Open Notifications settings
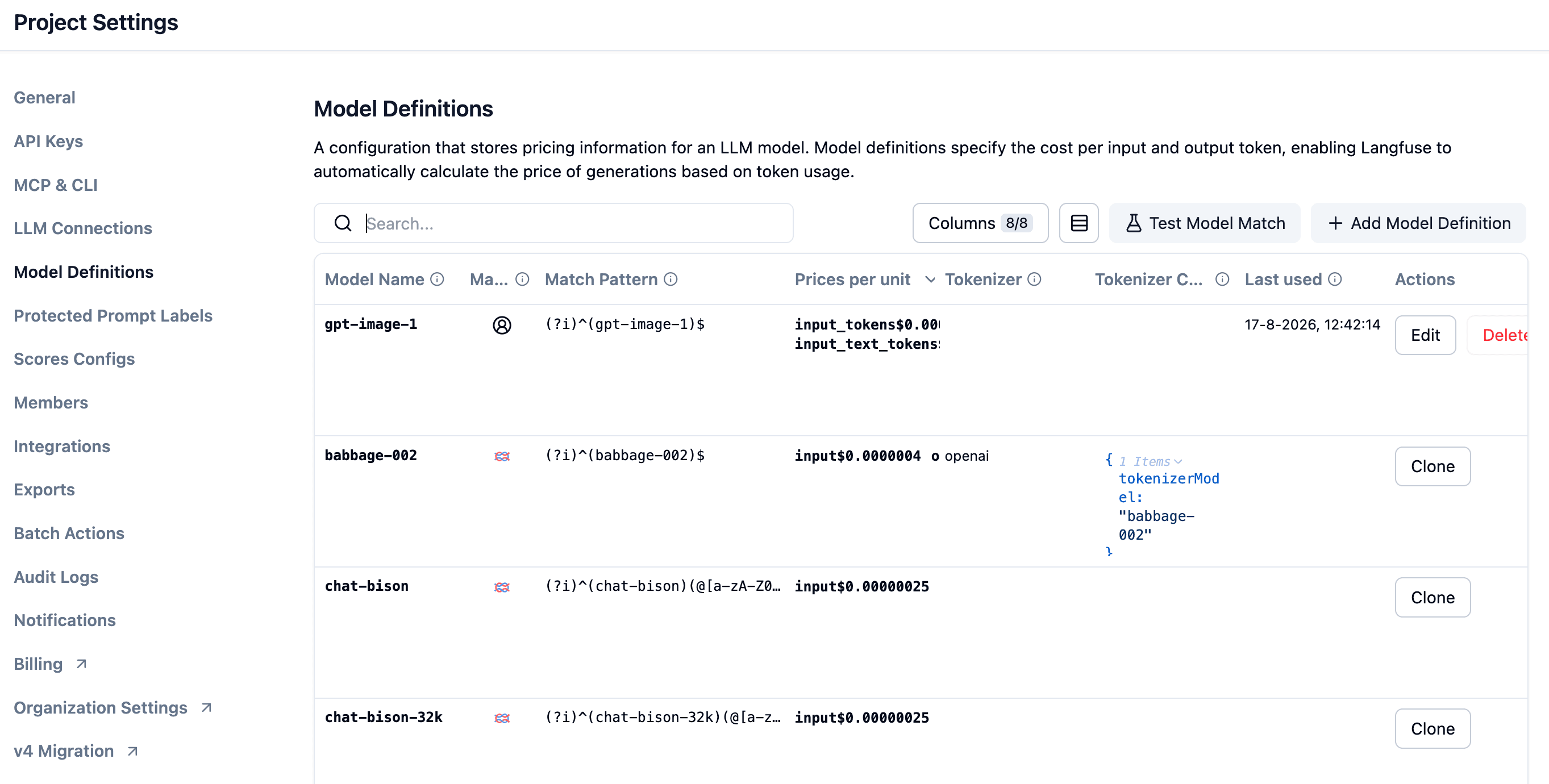This screenshot has height=784, width=1549. coord(65,620)
